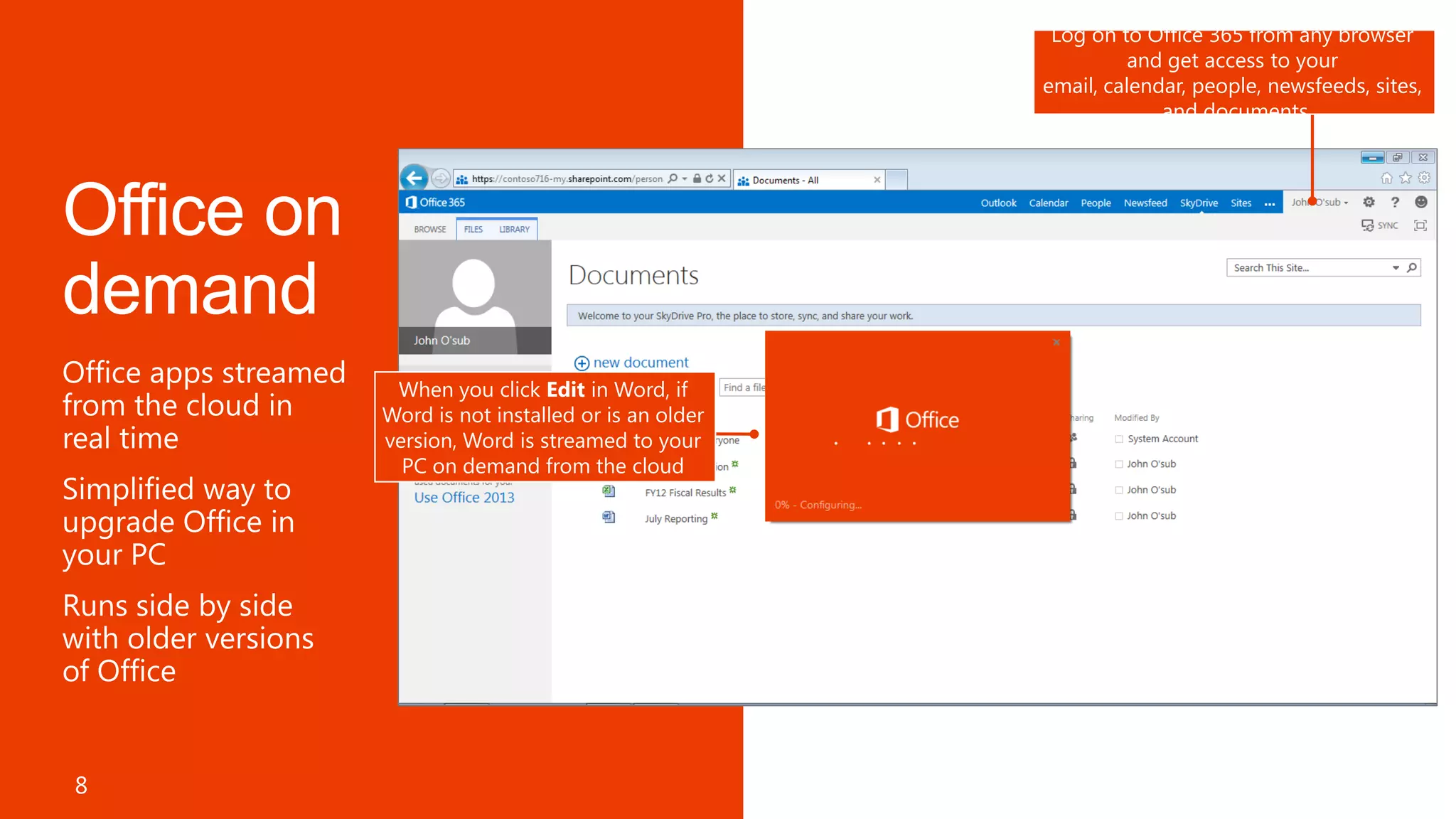
Task: Open Sites from the navigation bar
Action: (1241, 203)
